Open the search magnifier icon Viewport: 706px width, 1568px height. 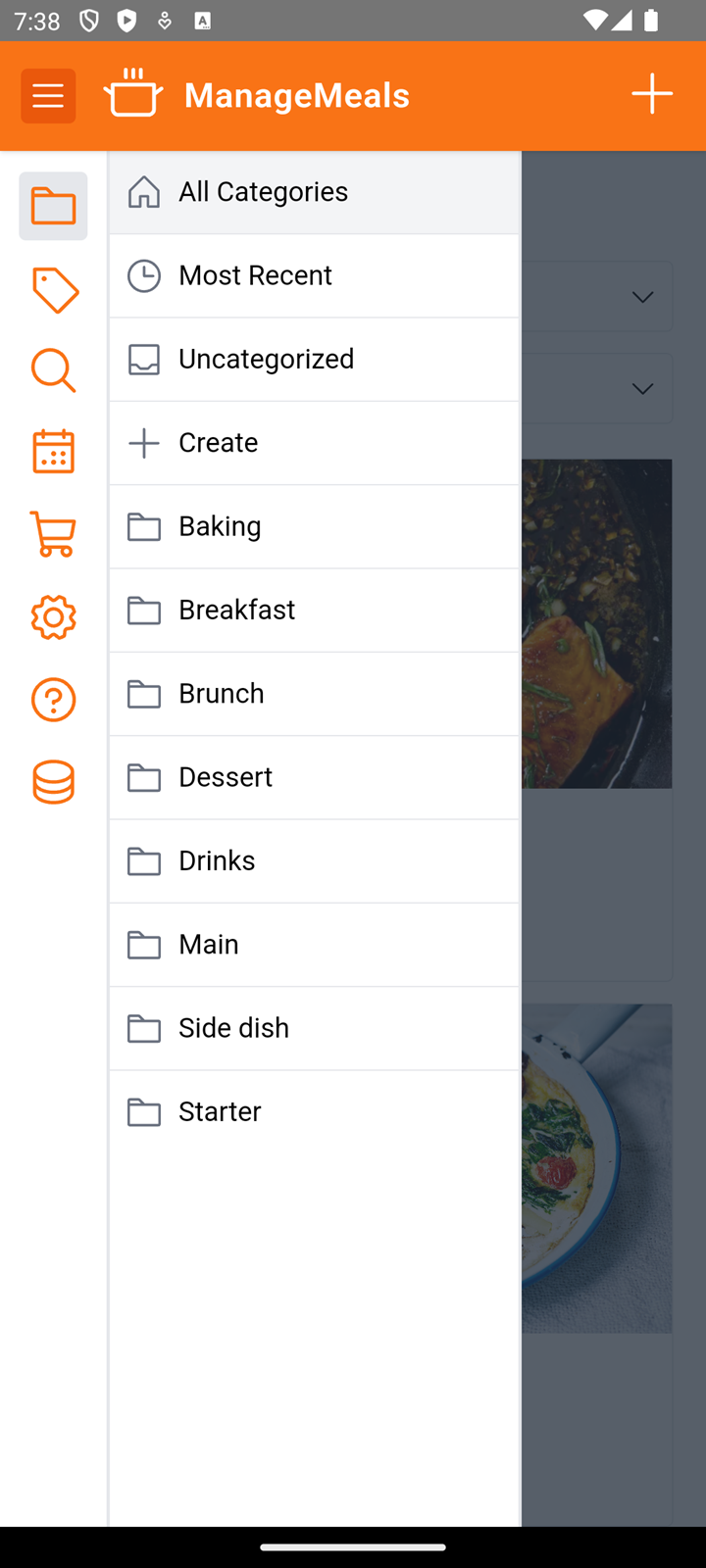54,370
